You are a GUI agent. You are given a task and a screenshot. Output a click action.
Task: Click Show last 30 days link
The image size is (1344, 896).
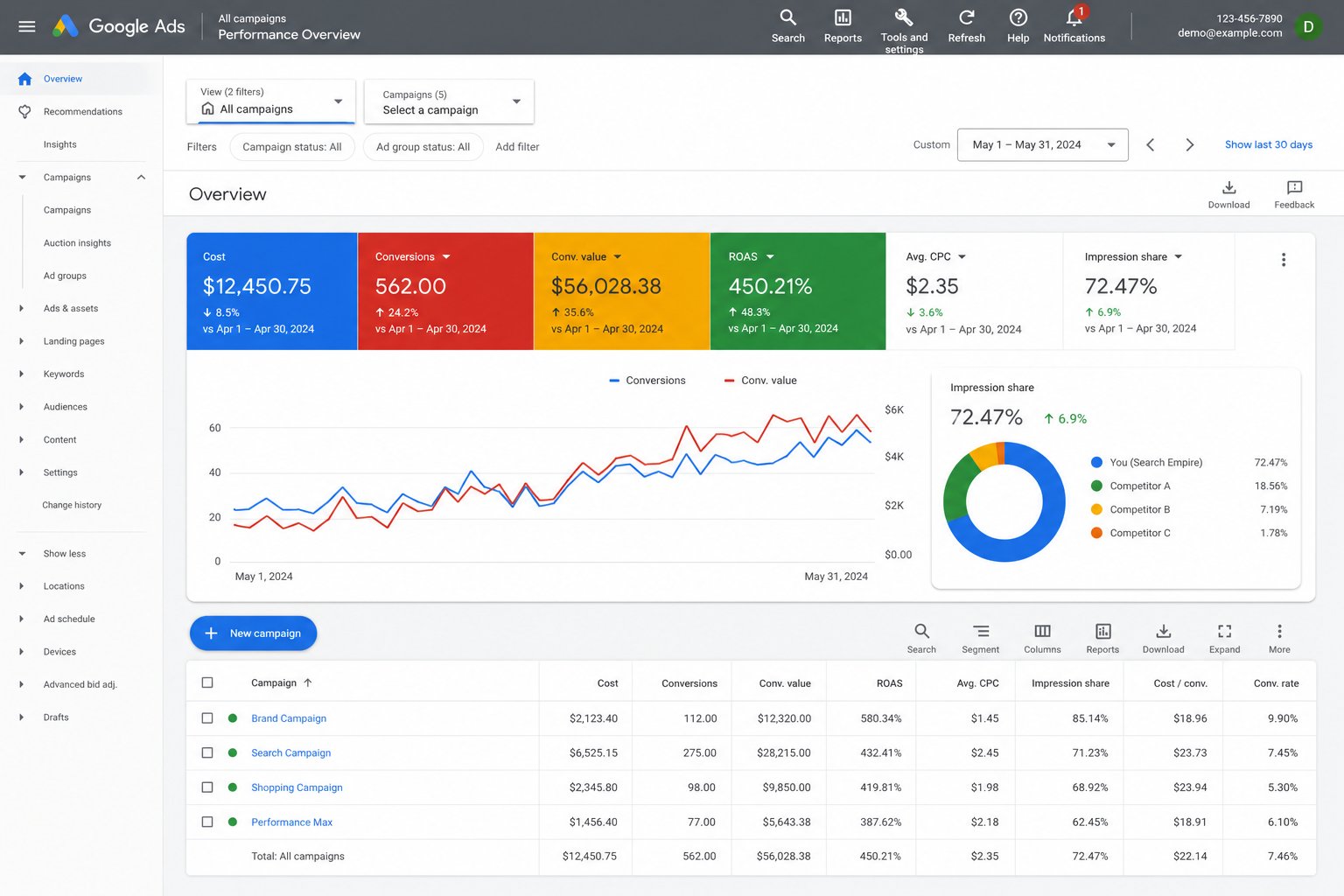click(x=1268, y=145)
